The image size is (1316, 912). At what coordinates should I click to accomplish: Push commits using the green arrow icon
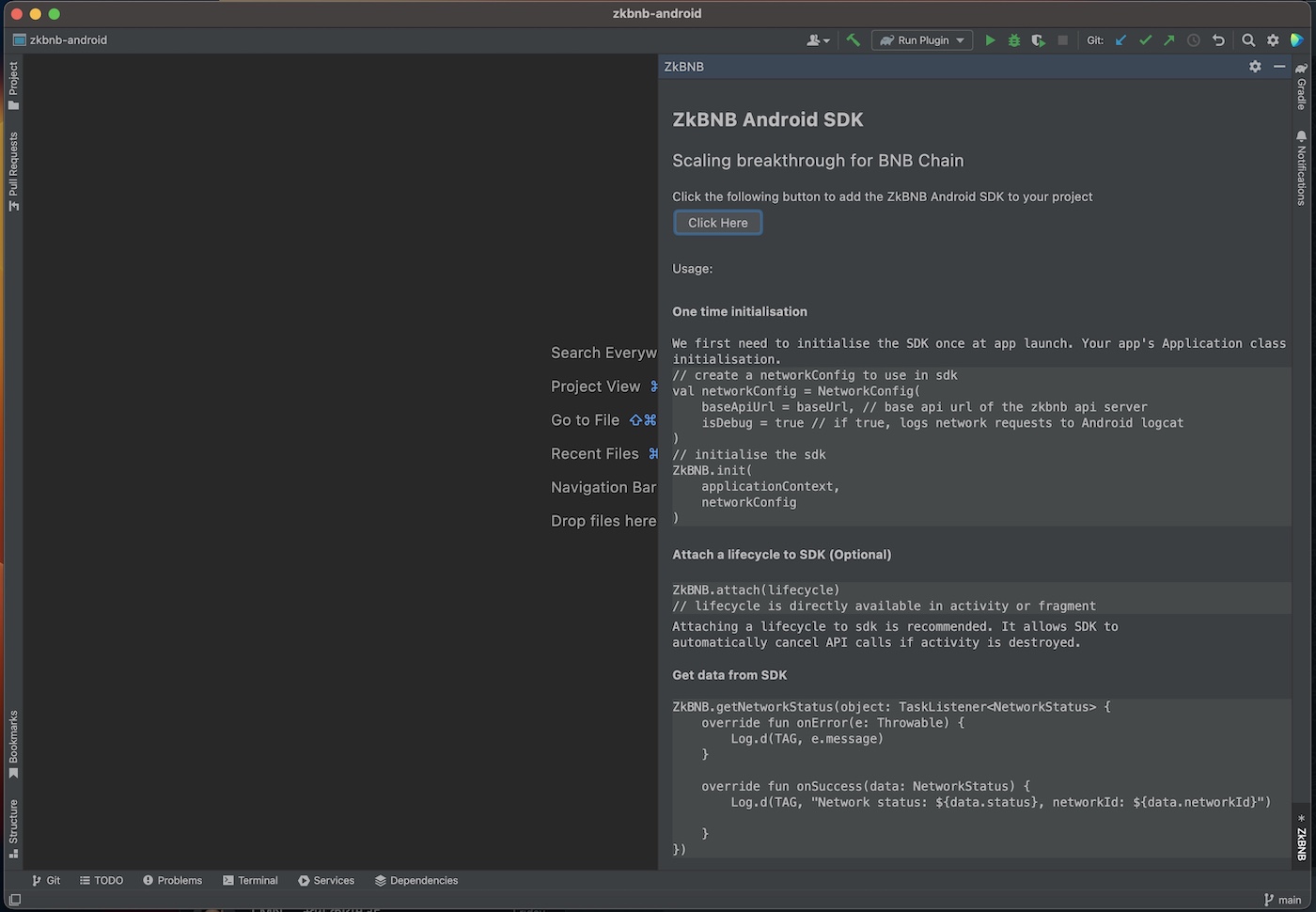(1168, 39)
